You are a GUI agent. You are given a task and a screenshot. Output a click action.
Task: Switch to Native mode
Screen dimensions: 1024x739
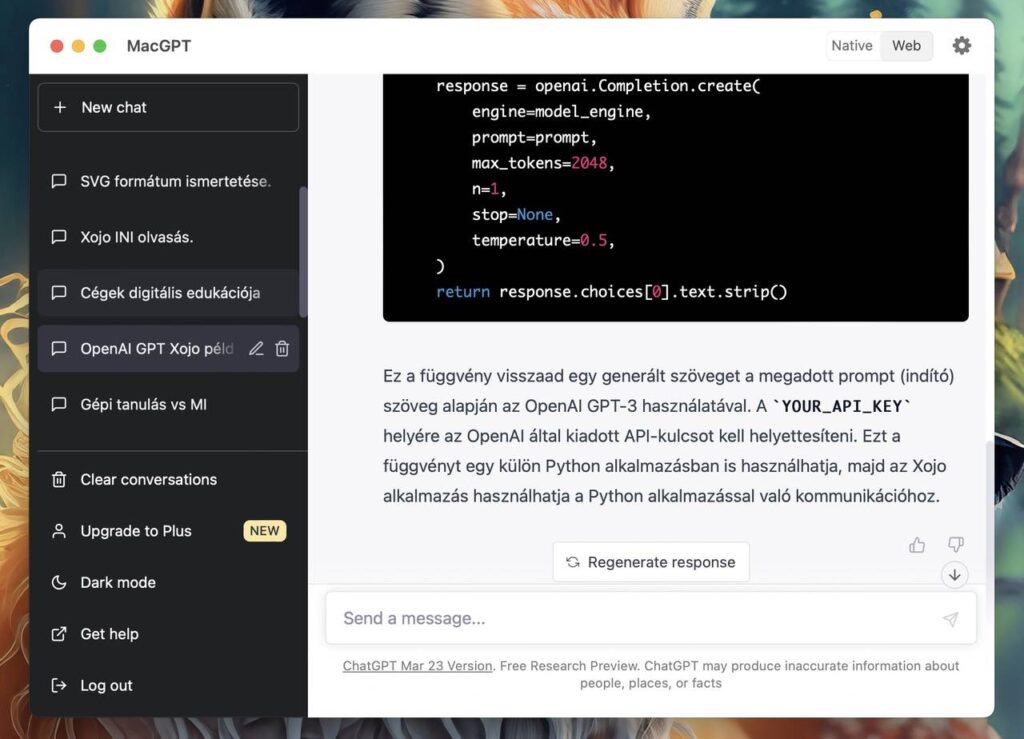(x=852, y=46)
